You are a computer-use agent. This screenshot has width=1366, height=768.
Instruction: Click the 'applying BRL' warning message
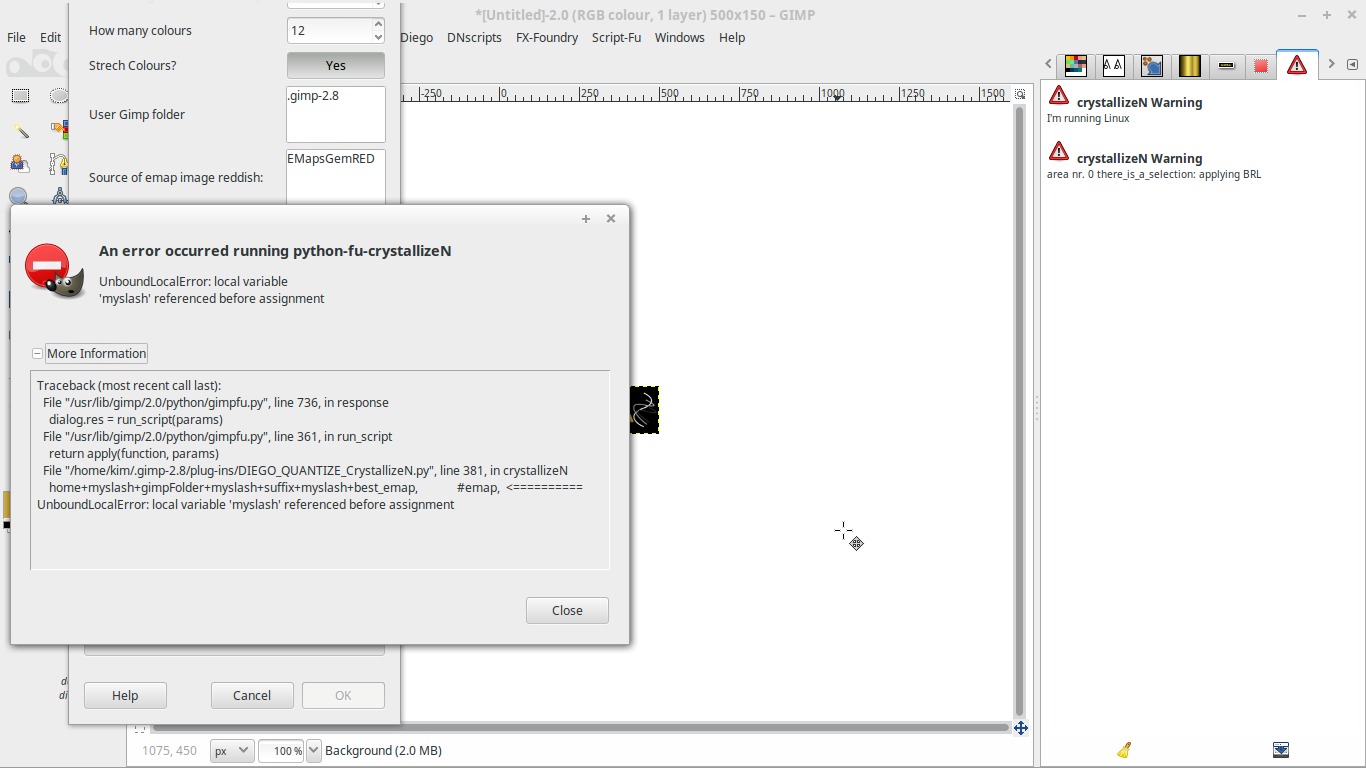click(1154, 174)
